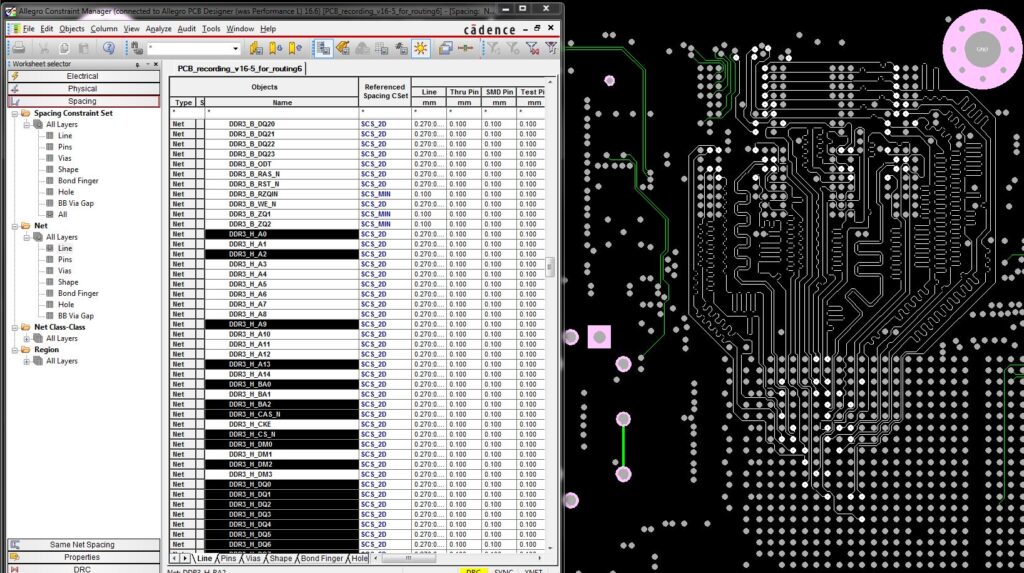Viewport: 1024px width, 573px height.
Task: Open the toolbar search combo box dropdown
Action: pyautogui.click(x=236, y=48)
